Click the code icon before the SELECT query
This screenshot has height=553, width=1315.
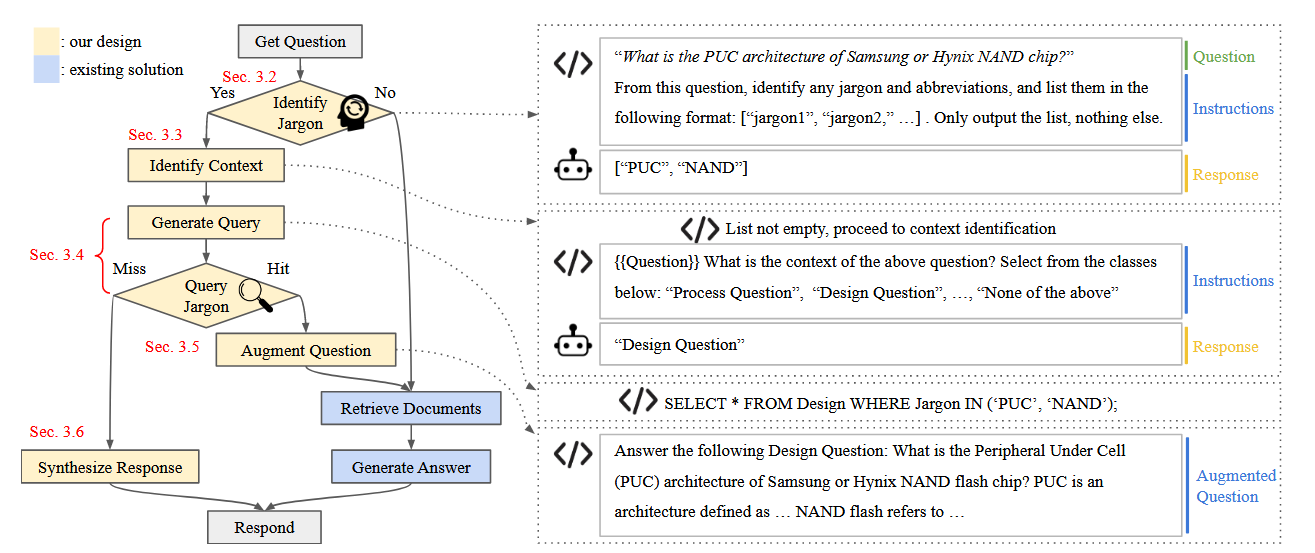(638, 402)
